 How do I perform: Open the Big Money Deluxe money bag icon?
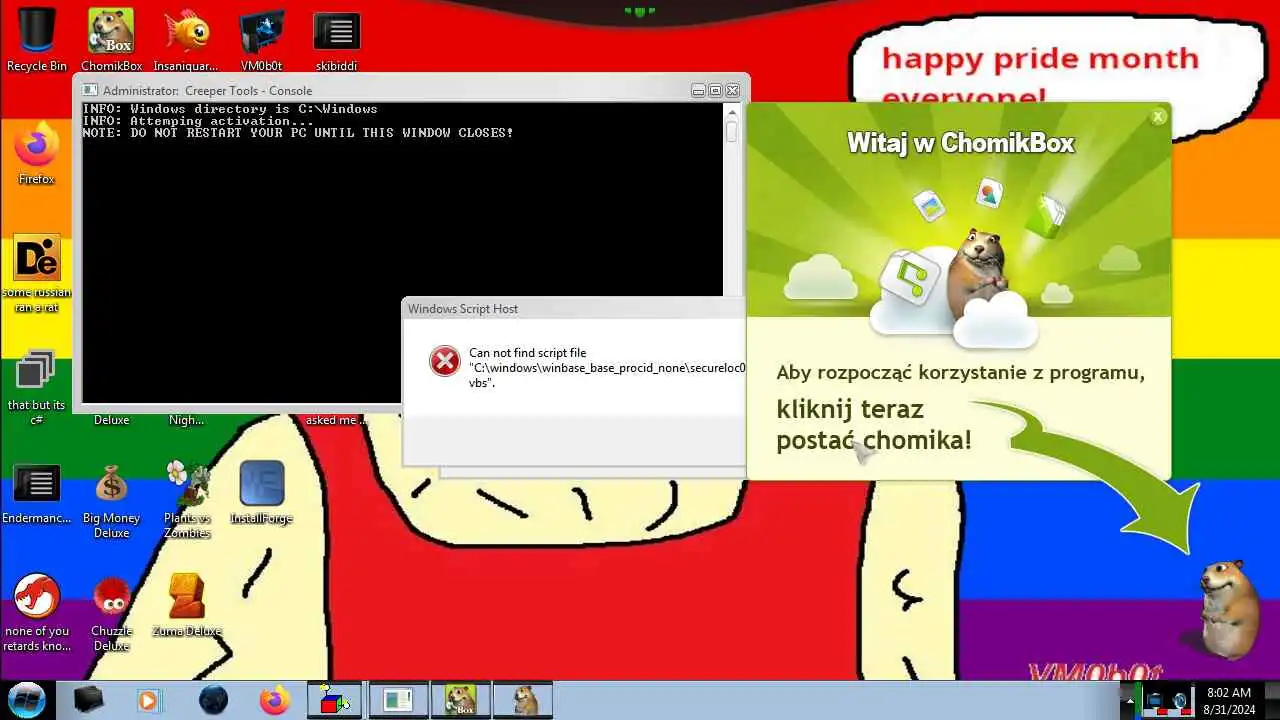point(111,500)
